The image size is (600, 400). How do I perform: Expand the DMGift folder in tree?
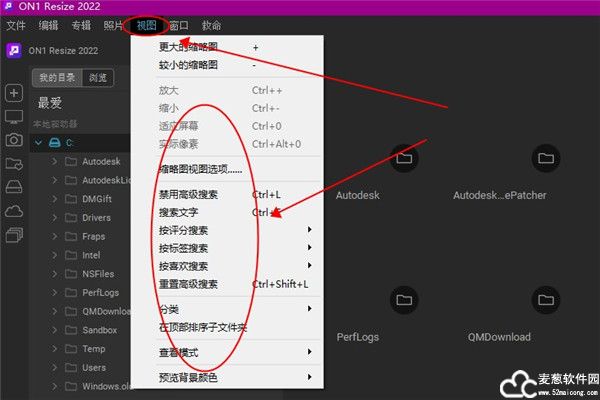[x=54, y=199]
